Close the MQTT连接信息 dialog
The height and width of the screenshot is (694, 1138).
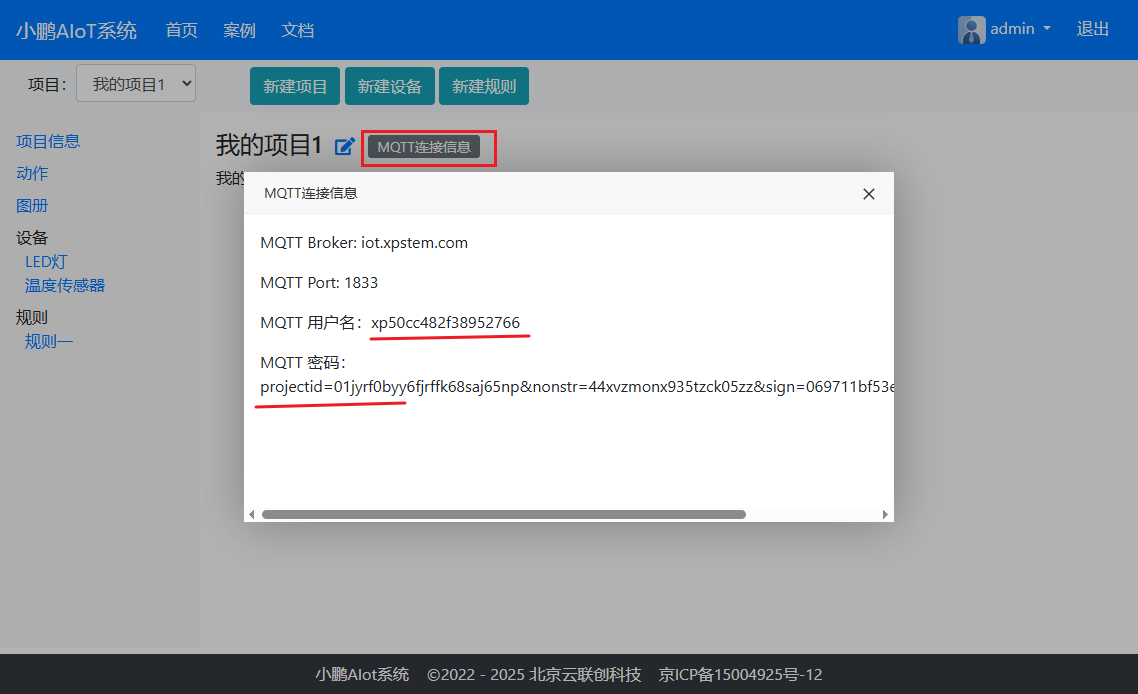(x=868, y=194)
